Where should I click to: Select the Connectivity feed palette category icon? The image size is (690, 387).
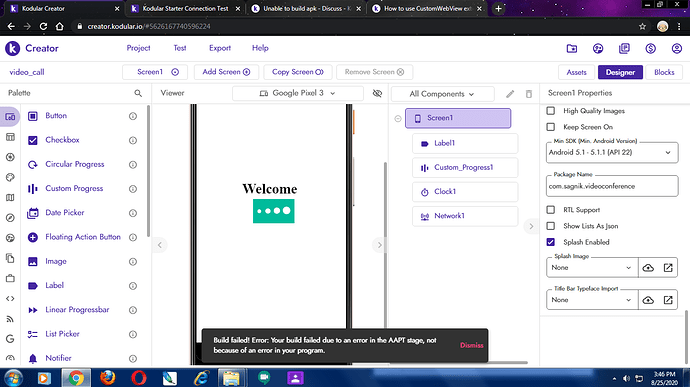10,319
